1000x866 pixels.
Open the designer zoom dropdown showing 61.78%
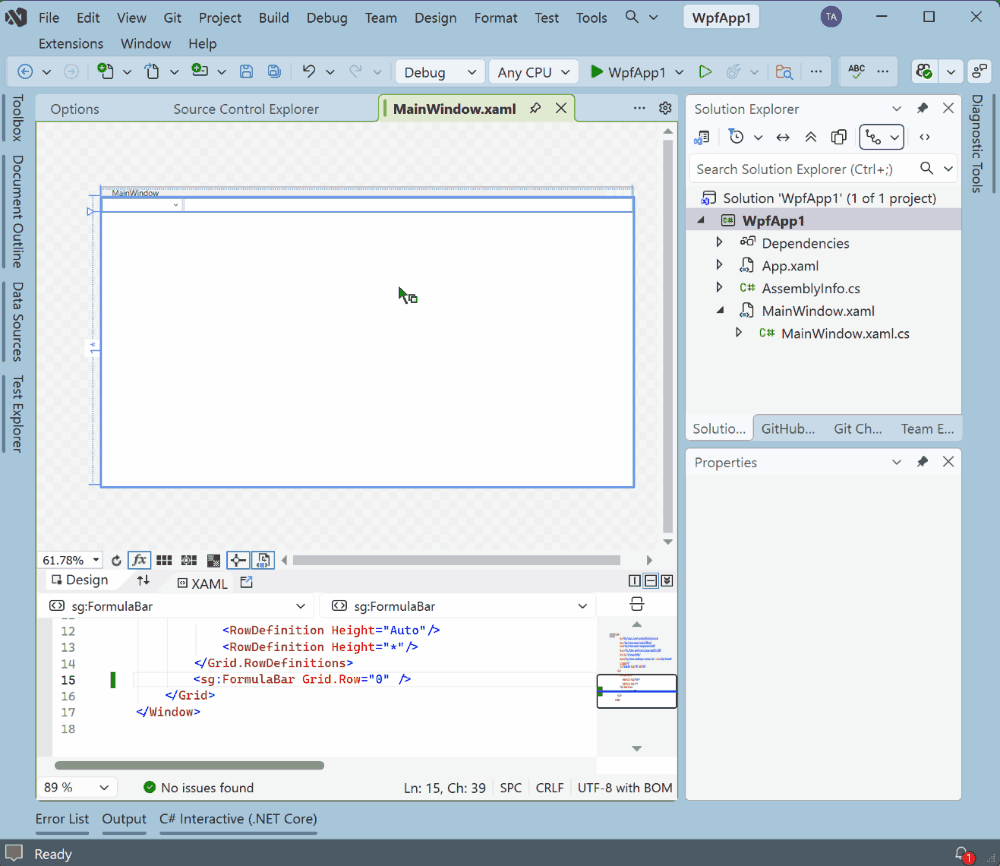pyautogui.click(x=70, y=560)
